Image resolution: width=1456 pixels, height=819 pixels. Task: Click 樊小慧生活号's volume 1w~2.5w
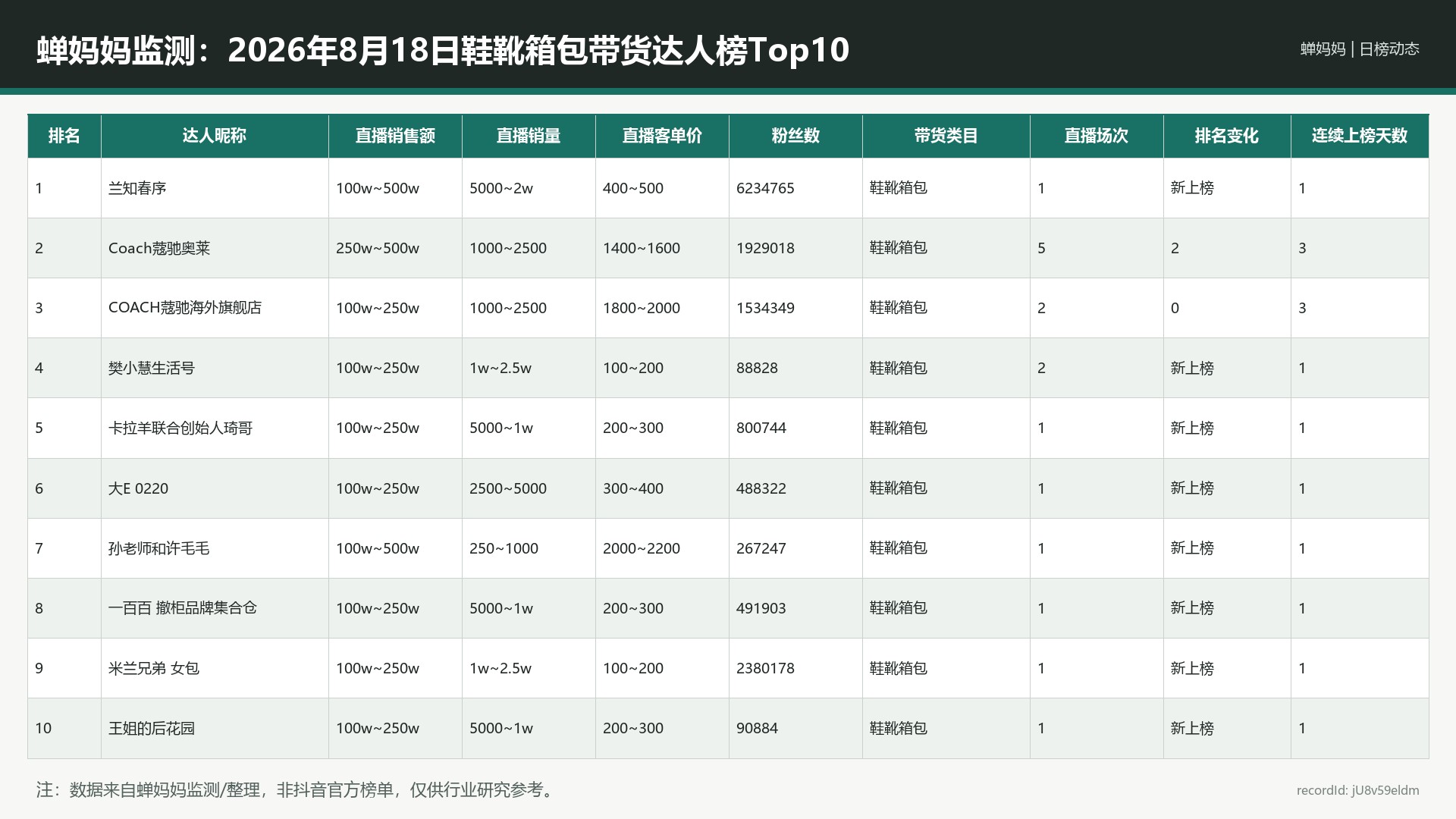[500, 368]
